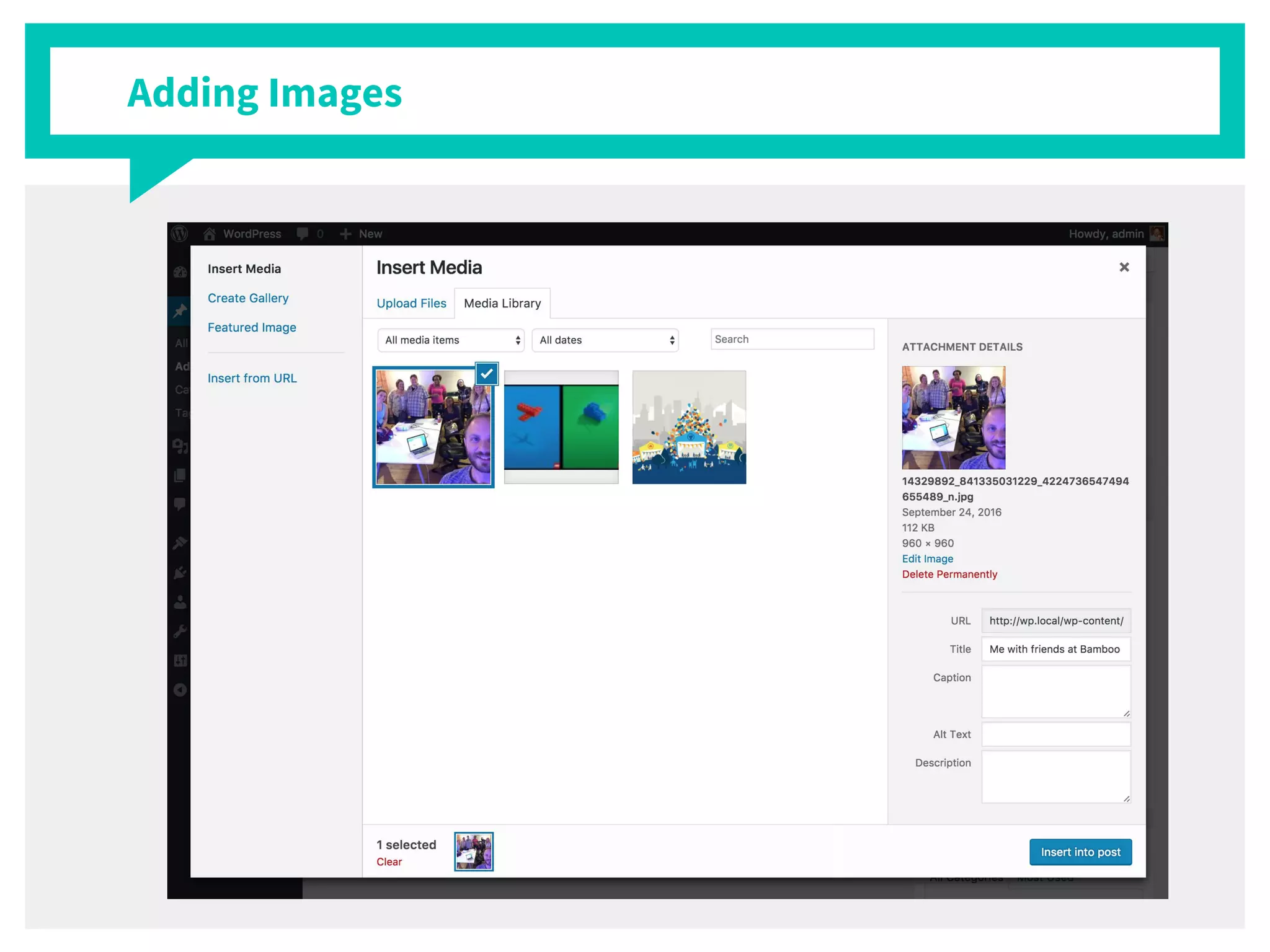Deselect the group photo via its checkmark

[x=487, y=374]
